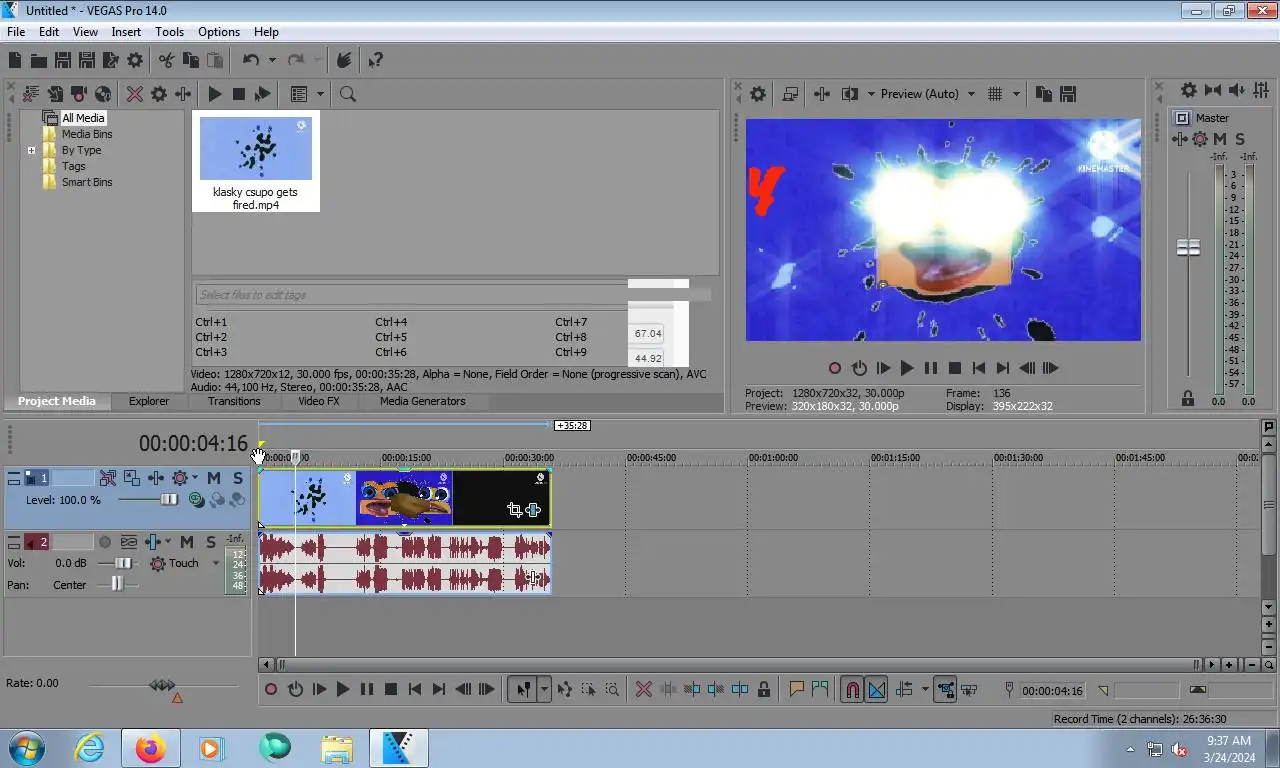This screenshot has width=1280, height=768.
Task: Activate the What's This help pointer
Action: (375, 61)
